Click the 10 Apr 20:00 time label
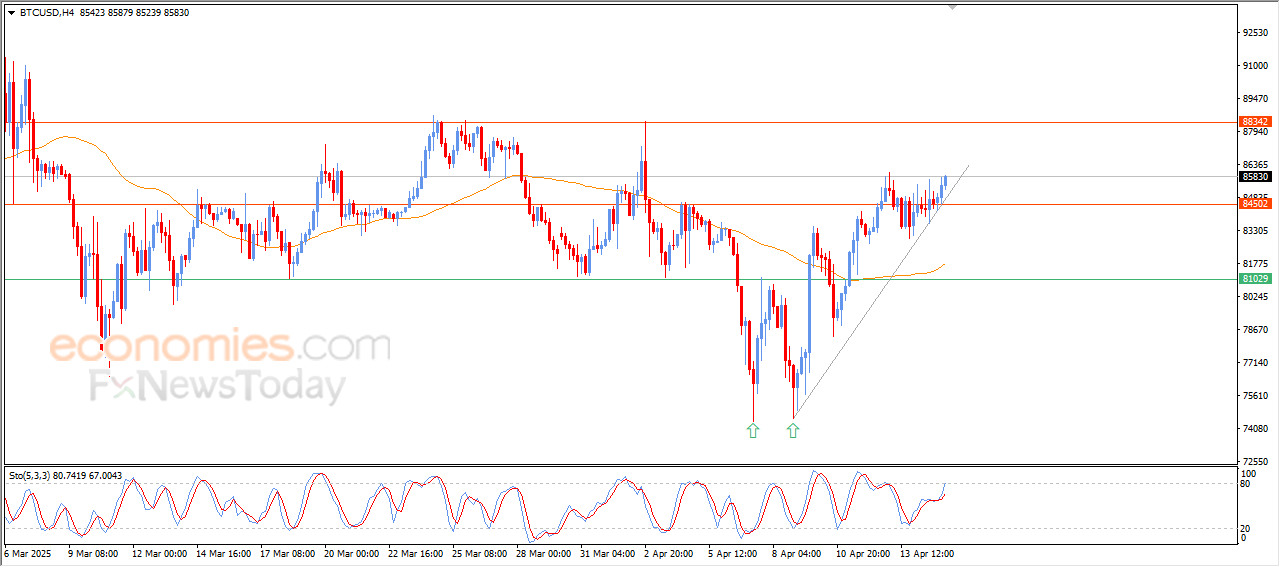This screenshot has height=567, width=1280. coord(863,553)
